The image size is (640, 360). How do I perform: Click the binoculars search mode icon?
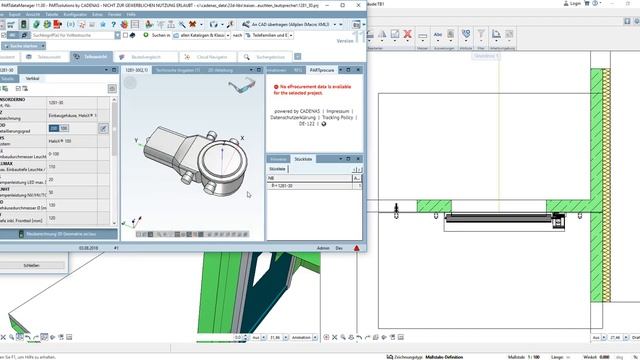(24, 36)
